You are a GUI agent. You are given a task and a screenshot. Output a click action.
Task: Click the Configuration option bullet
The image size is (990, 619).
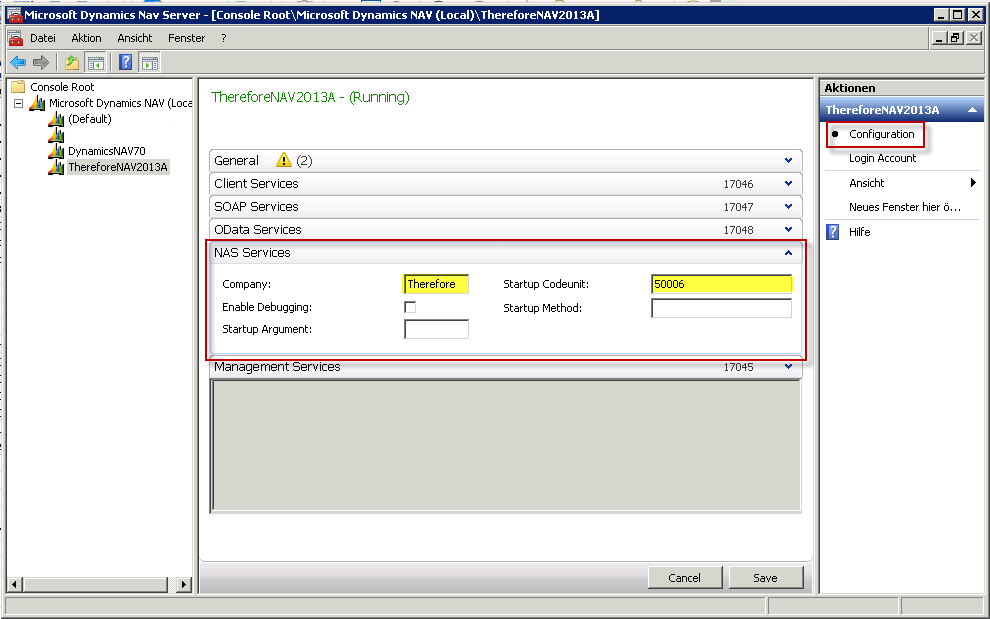tap(835, 133)
